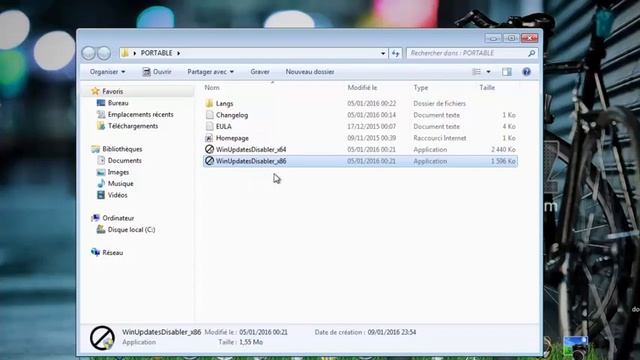Screen dimensions: 640x360
Task: Click the Bibliothèques icon in sidebar
Action: coord(96,149)
